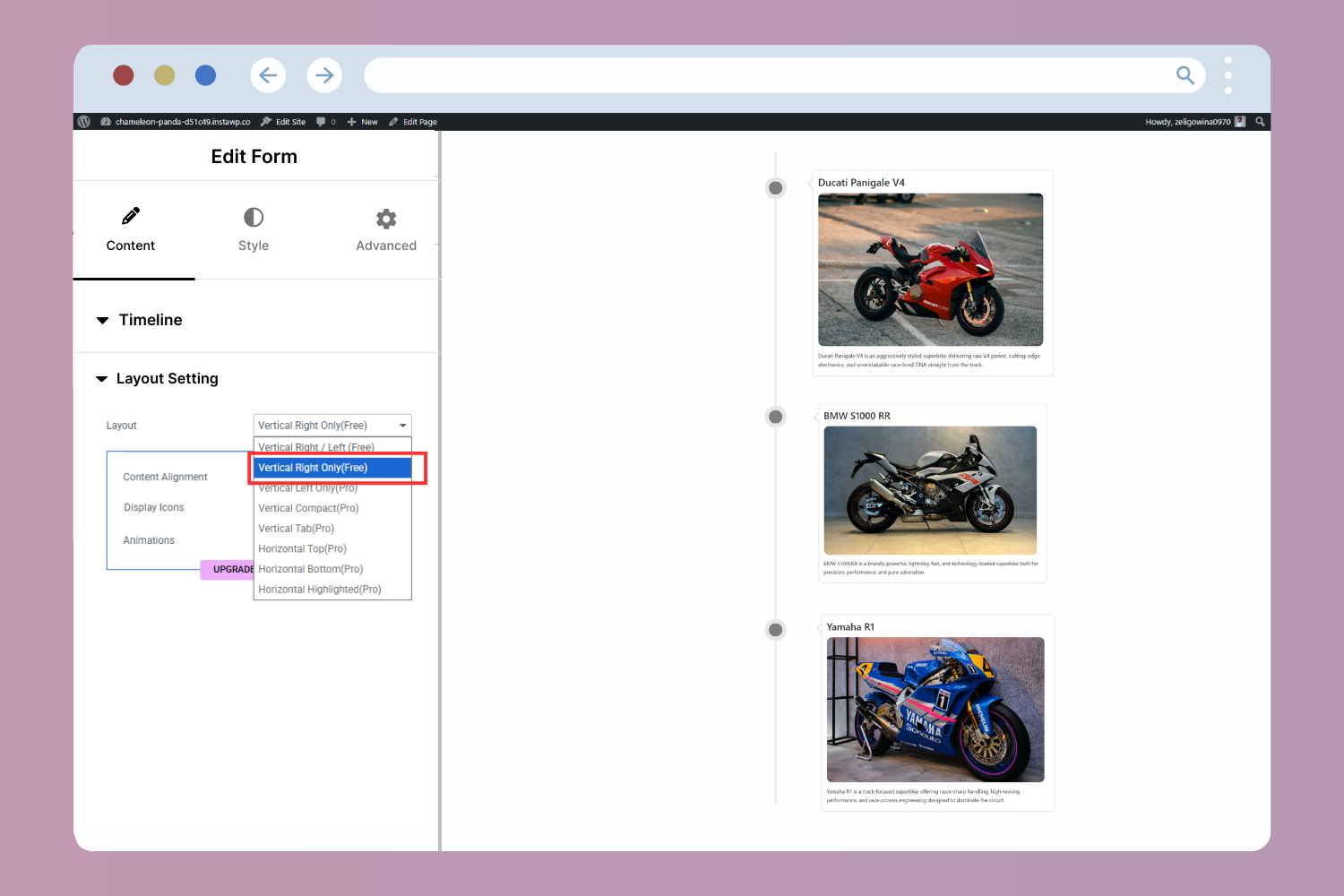Image resolution: width=1344 pixels, height=896 pixels.
Task: Click the admin bar search icon
Action: 1260,122
